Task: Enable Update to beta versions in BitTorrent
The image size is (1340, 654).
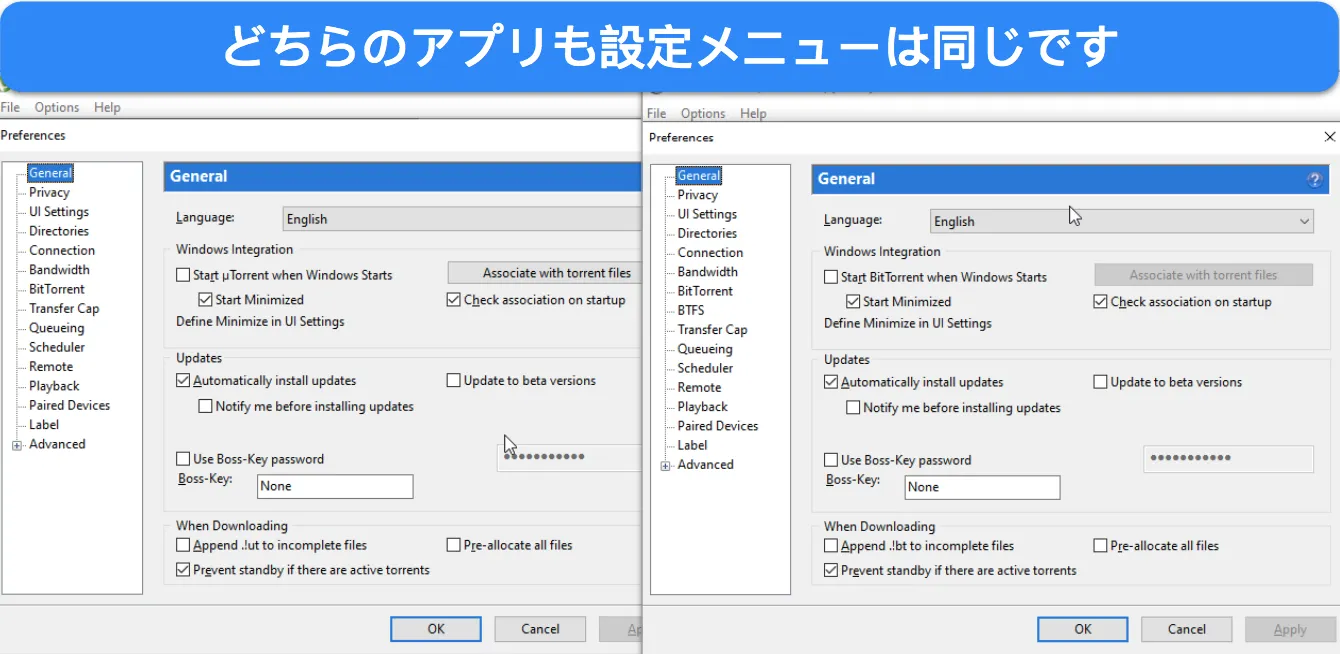Action: tap(1101, 382)
